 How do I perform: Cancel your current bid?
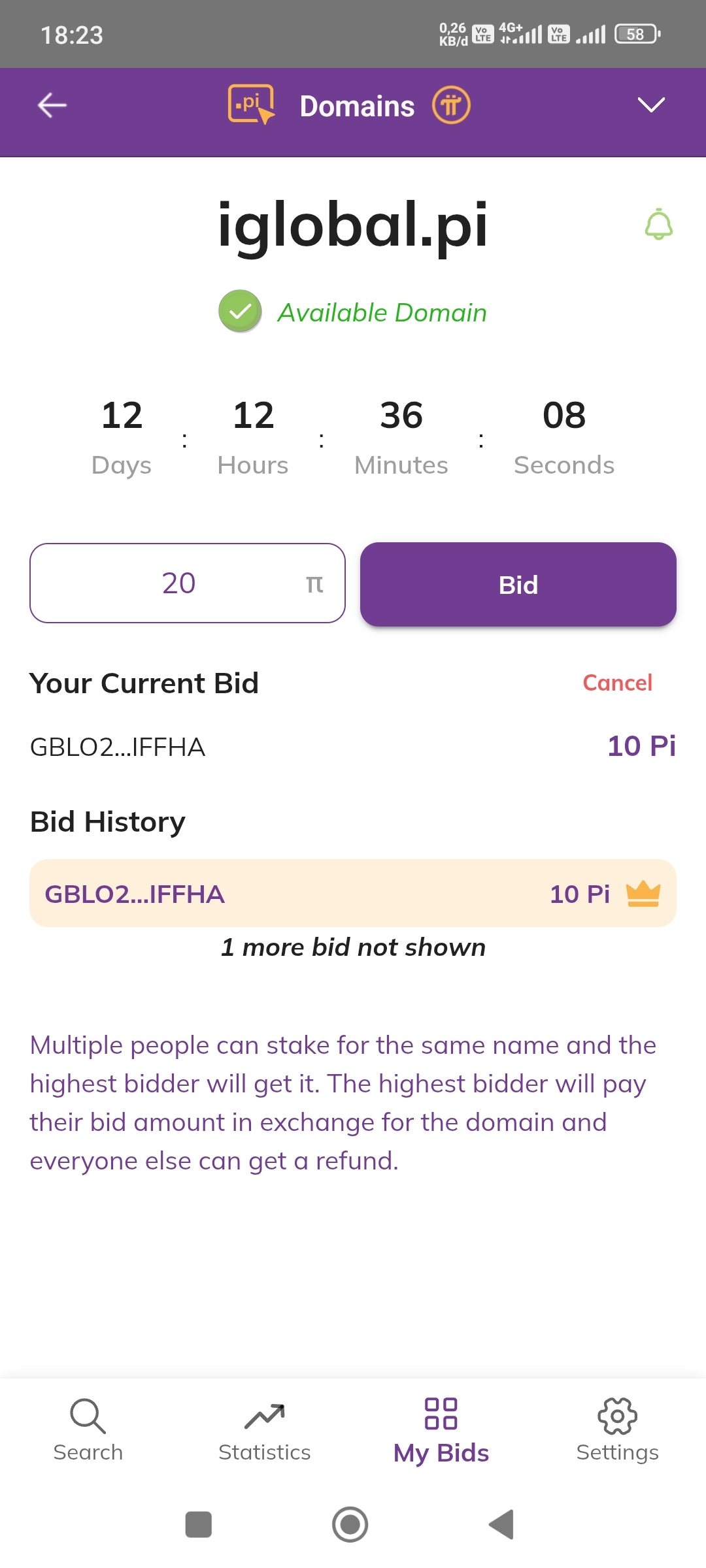[617, 683]
